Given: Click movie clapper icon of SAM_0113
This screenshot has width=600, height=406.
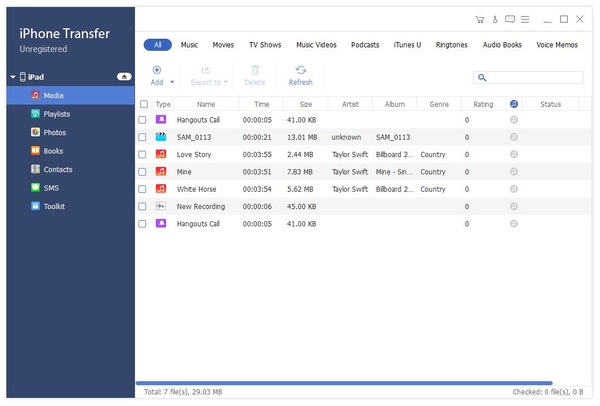Looking at the screenshot, I should [161, 137].
